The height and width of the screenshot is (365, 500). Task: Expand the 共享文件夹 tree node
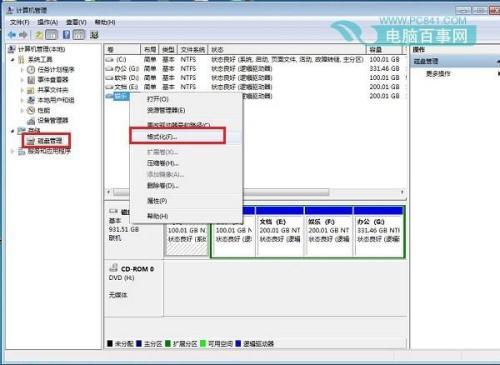22,90
